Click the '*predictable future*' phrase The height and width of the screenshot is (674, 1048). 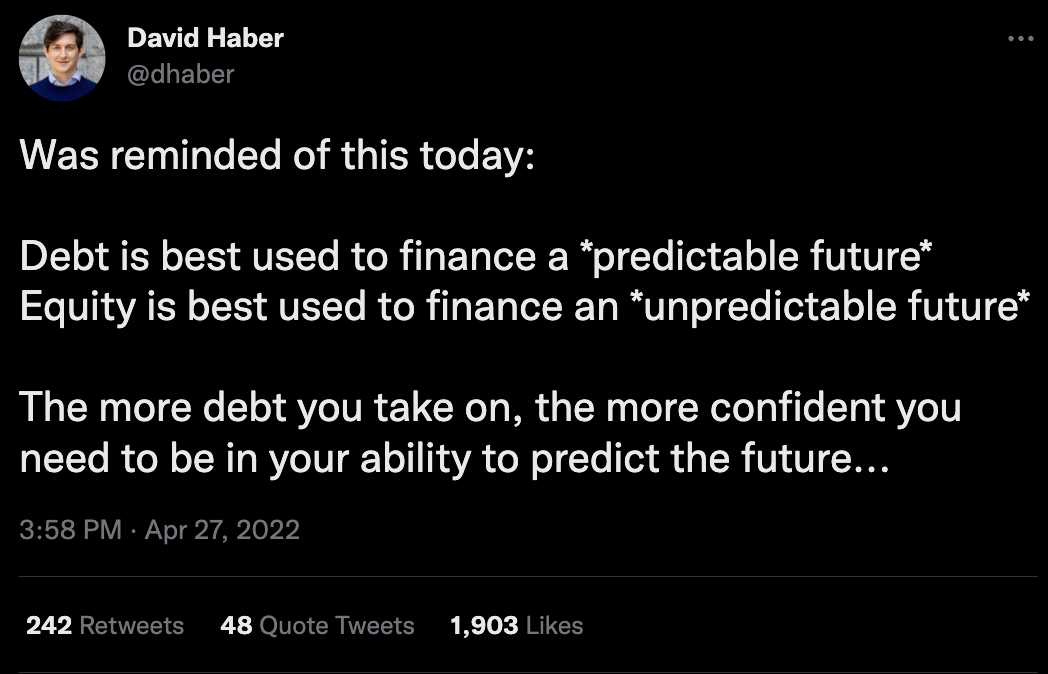click(x=757, y=256)
